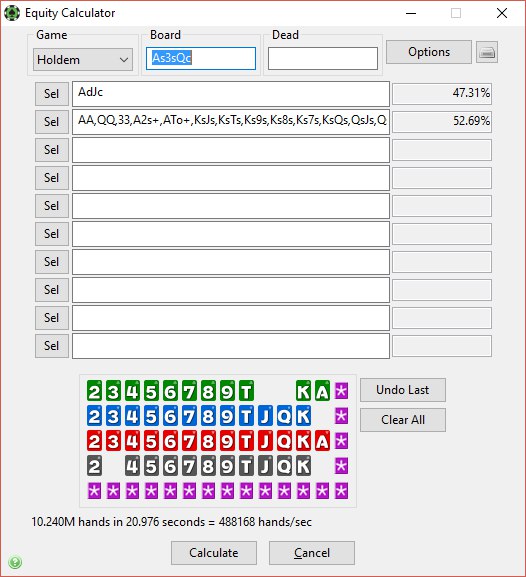Choose the green 3 card
The width and height of the screenshot is (526, 577).
pos(113,391)
